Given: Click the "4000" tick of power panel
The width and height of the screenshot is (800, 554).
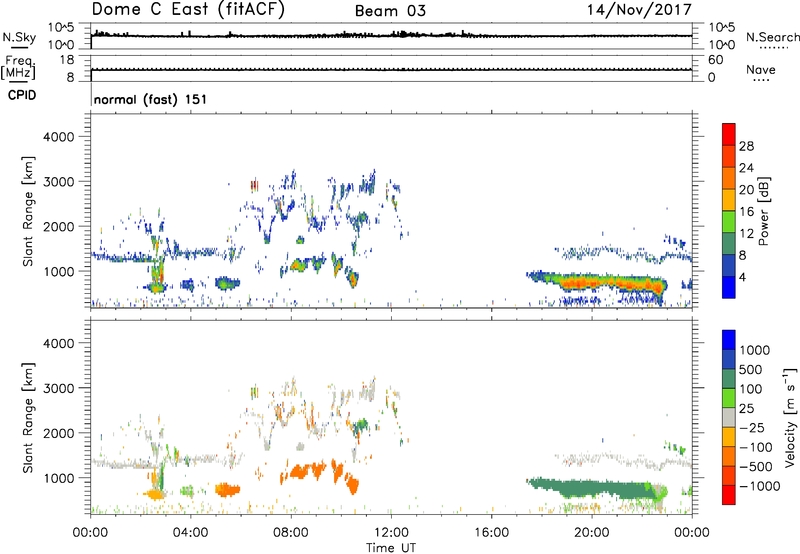Looking at the screenshot, I should point(58,137).
